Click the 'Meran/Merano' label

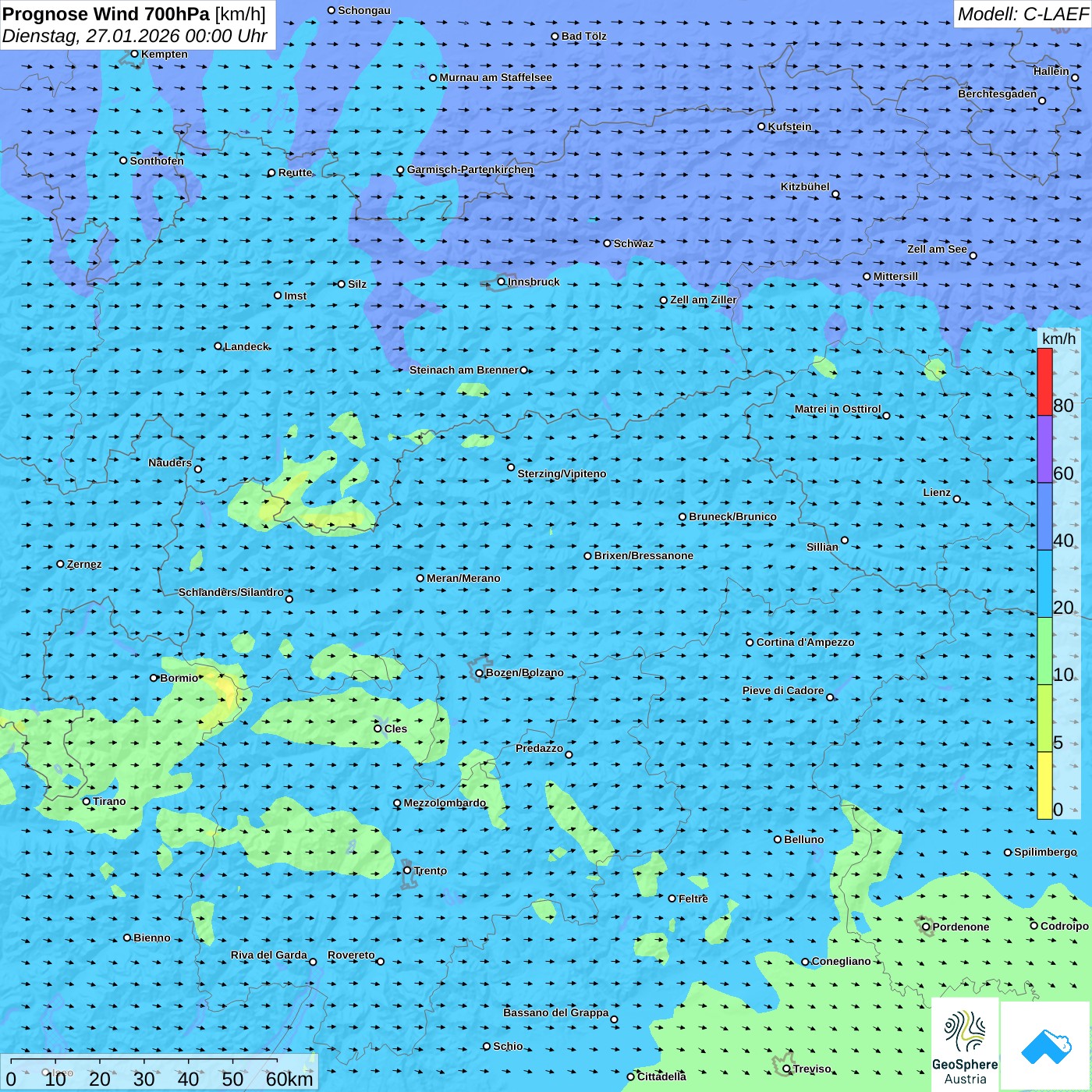coord(463,578)
